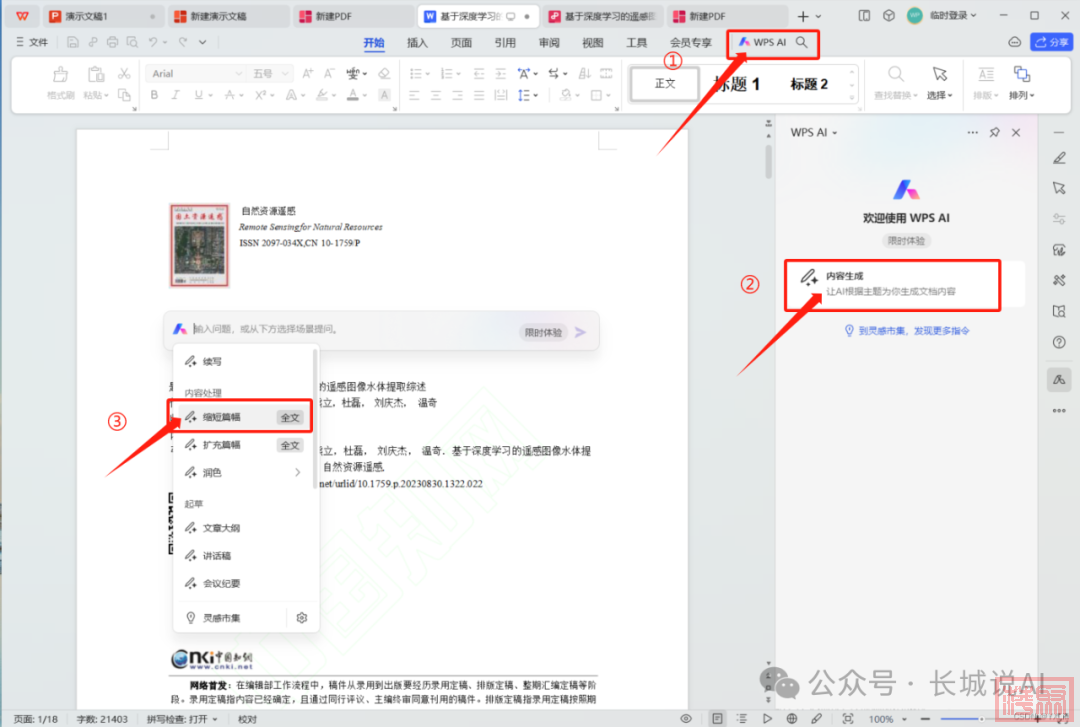This screenshot has height=727, width=1080.
Task: Click the send arrow in AI input
Action: pos(581,332)
